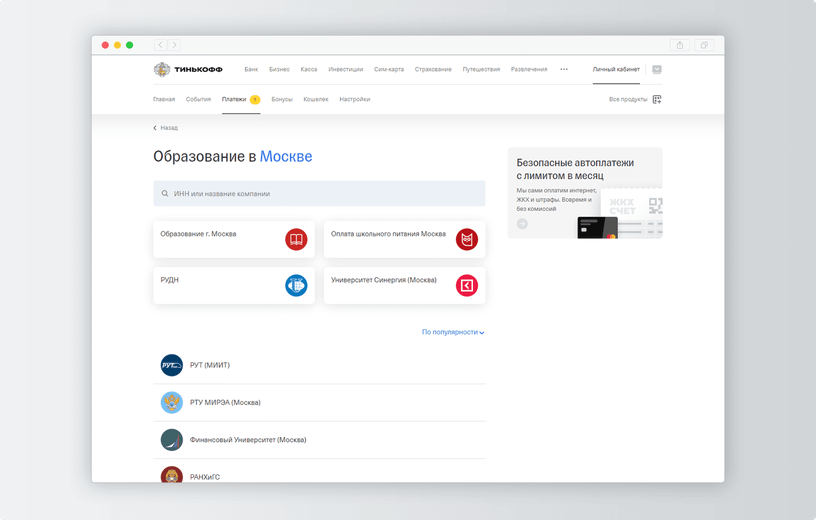Screen dimensions: 816x520
Task: Click the Синергия university red icon
Action: click(467, 285)
